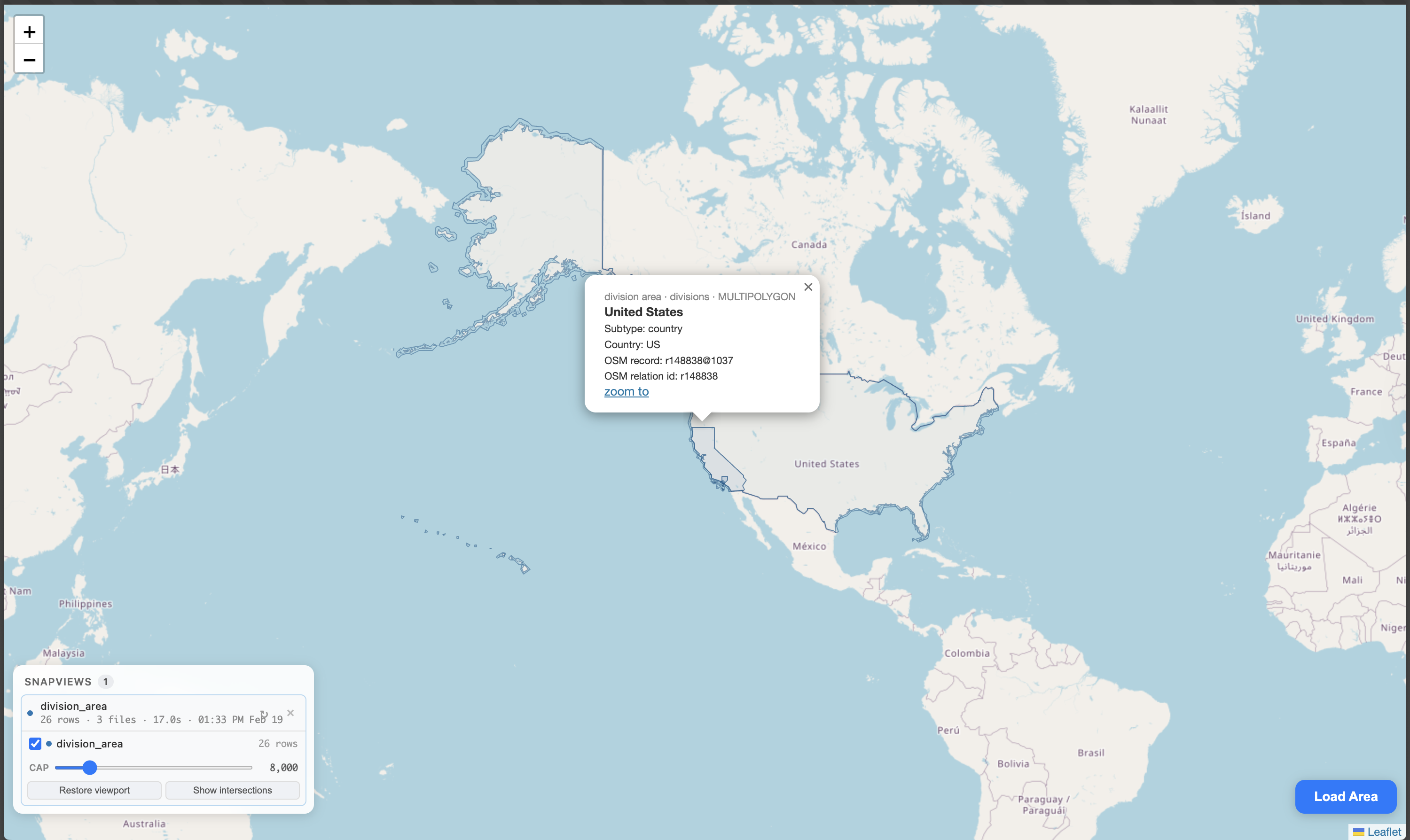Click Restore viewport
The width and height of the screenshot is (1410, 840).
[x=94, y=790]
